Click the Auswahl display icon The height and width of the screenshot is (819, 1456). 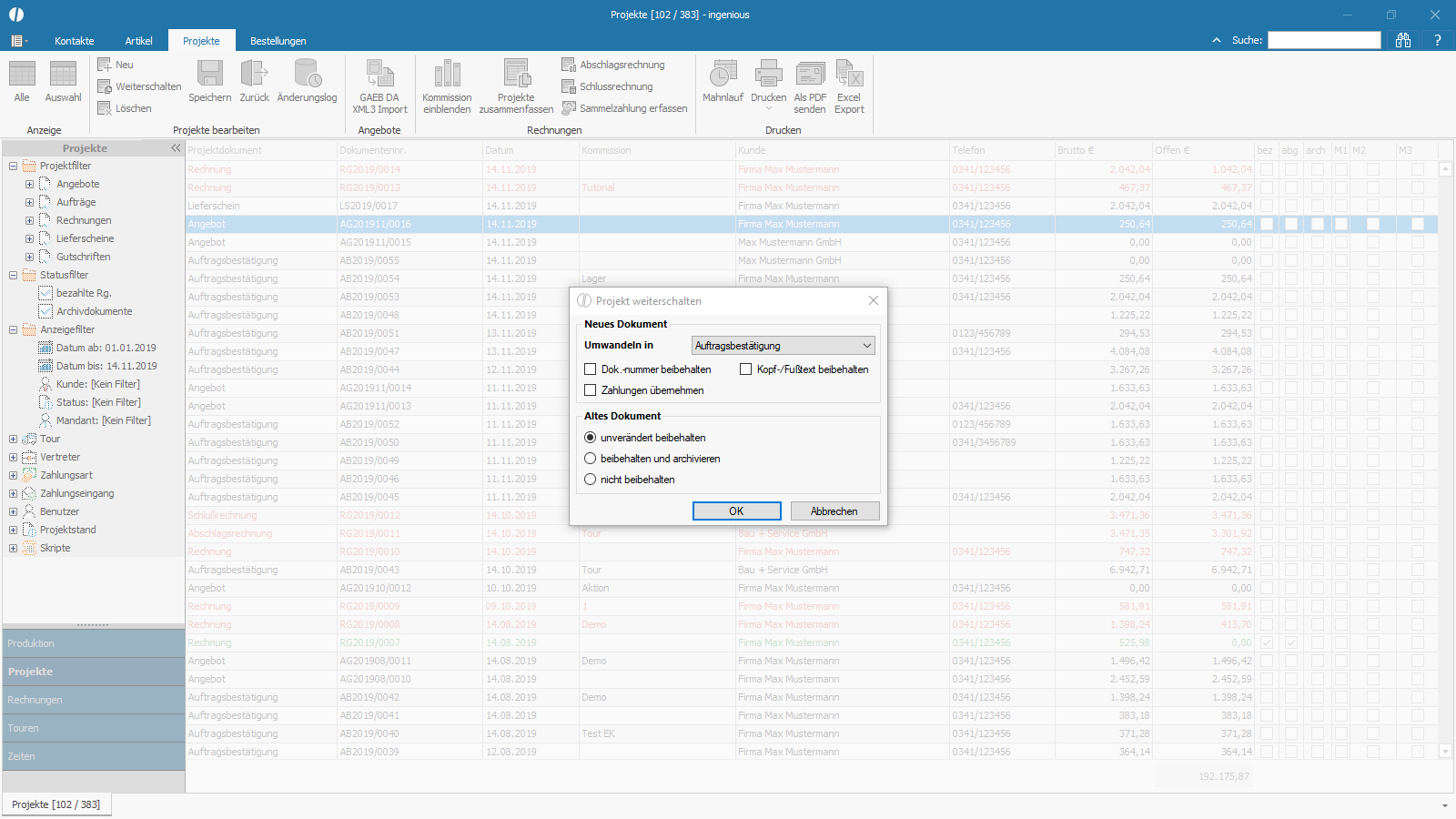63,75
